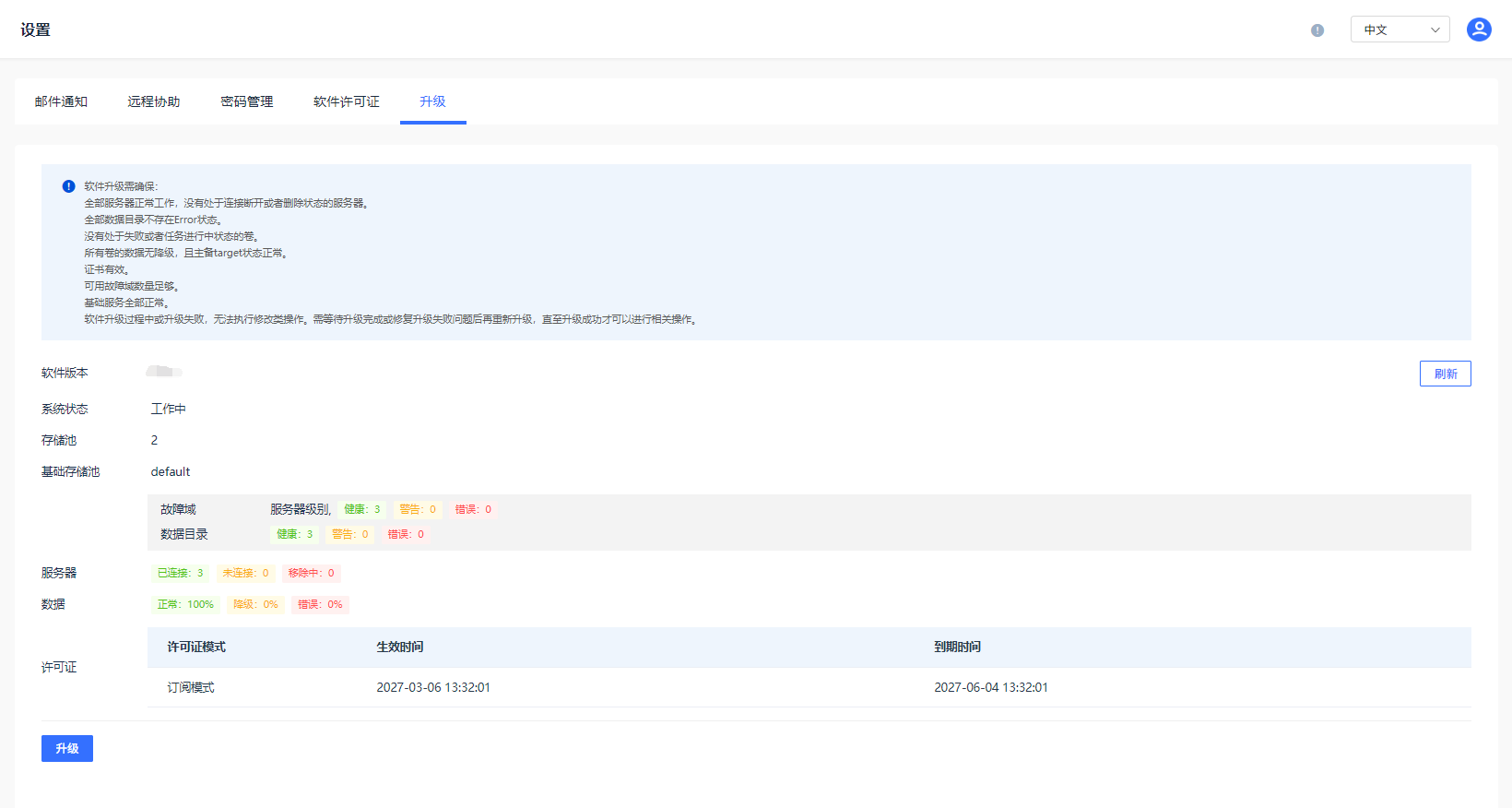
Task: Open the user profile avatar icon
Action: (1479, 30)
